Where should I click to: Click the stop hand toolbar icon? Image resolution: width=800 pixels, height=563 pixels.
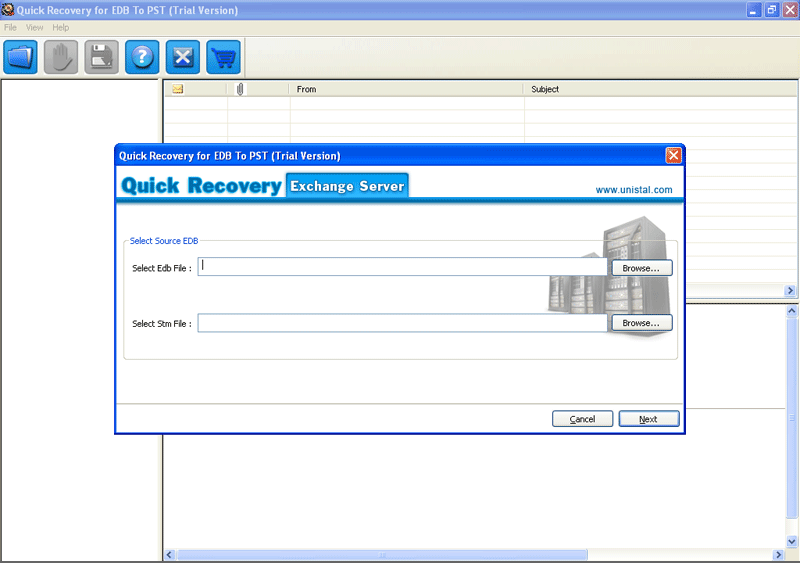tap(61, 56)
